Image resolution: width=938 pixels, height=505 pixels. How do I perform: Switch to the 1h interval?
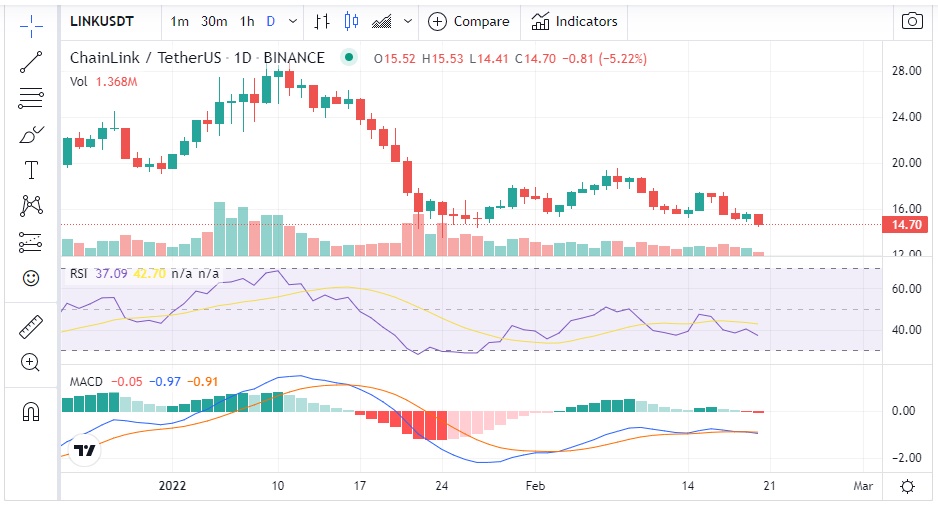(247, 22)
